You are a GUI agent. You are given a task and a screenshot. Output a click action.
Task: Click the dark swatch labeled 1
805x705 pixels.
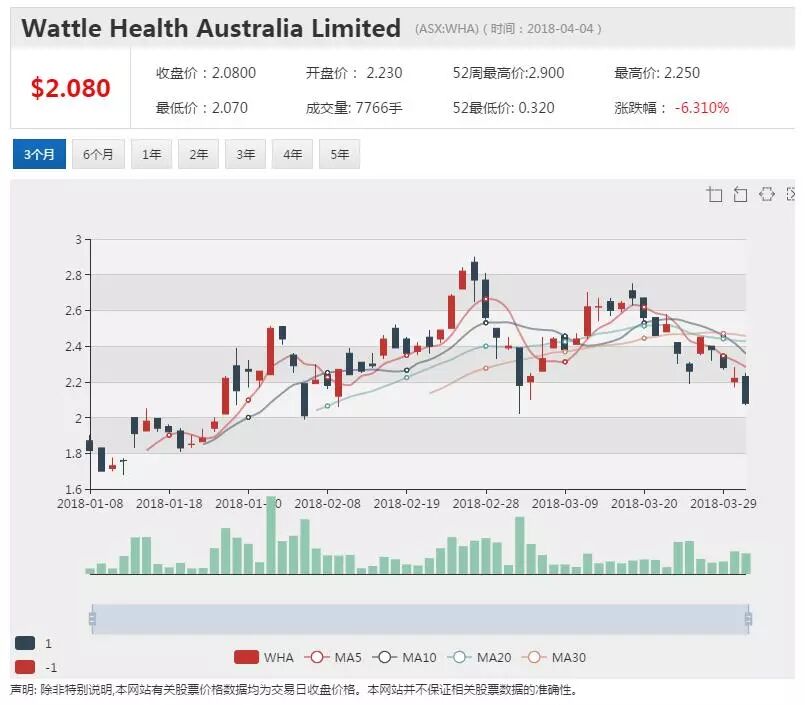click(25, 643)
